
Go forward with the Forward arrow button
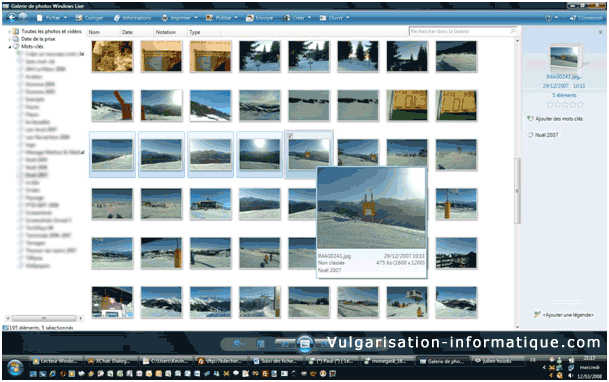click(23, 17)
